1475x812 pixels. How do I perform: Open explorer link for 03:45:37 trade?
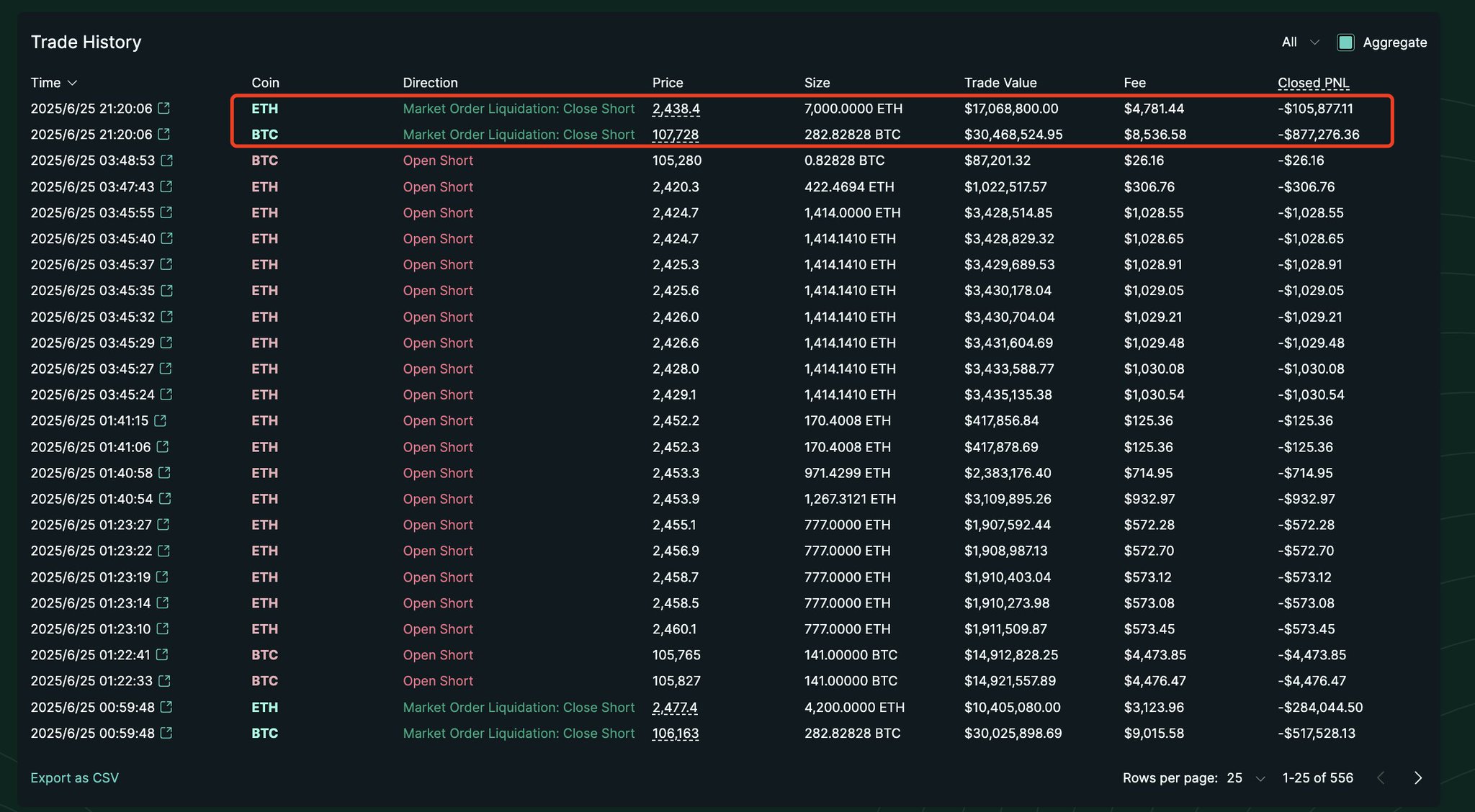[x=166, y=264]
